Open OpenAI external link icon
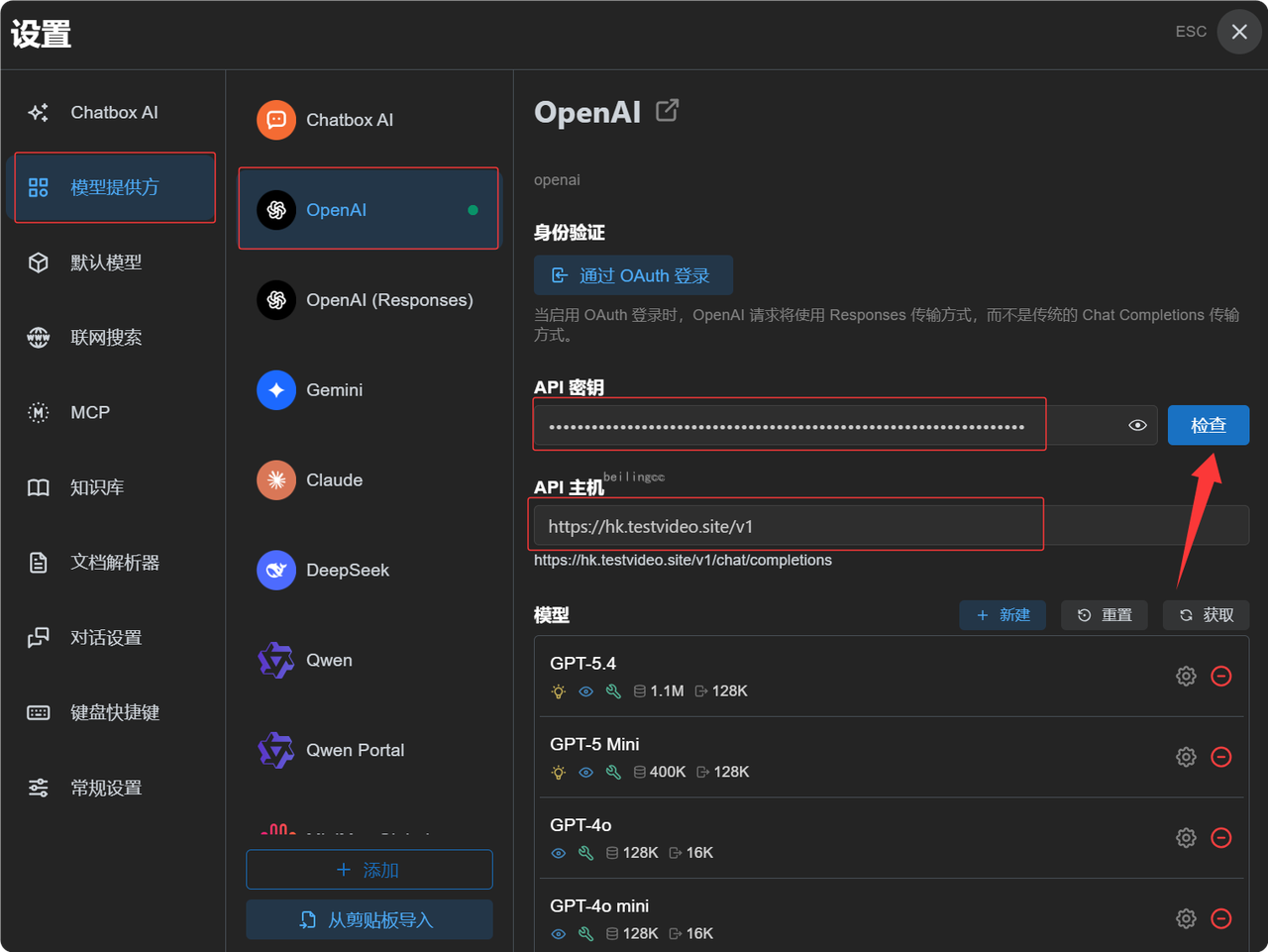The width and height of the screenshot is (1268, 952). pos(668,111)
